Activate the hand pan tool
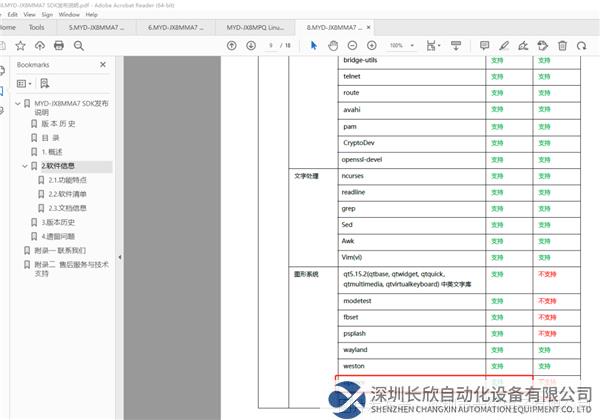 coord(332,46)
